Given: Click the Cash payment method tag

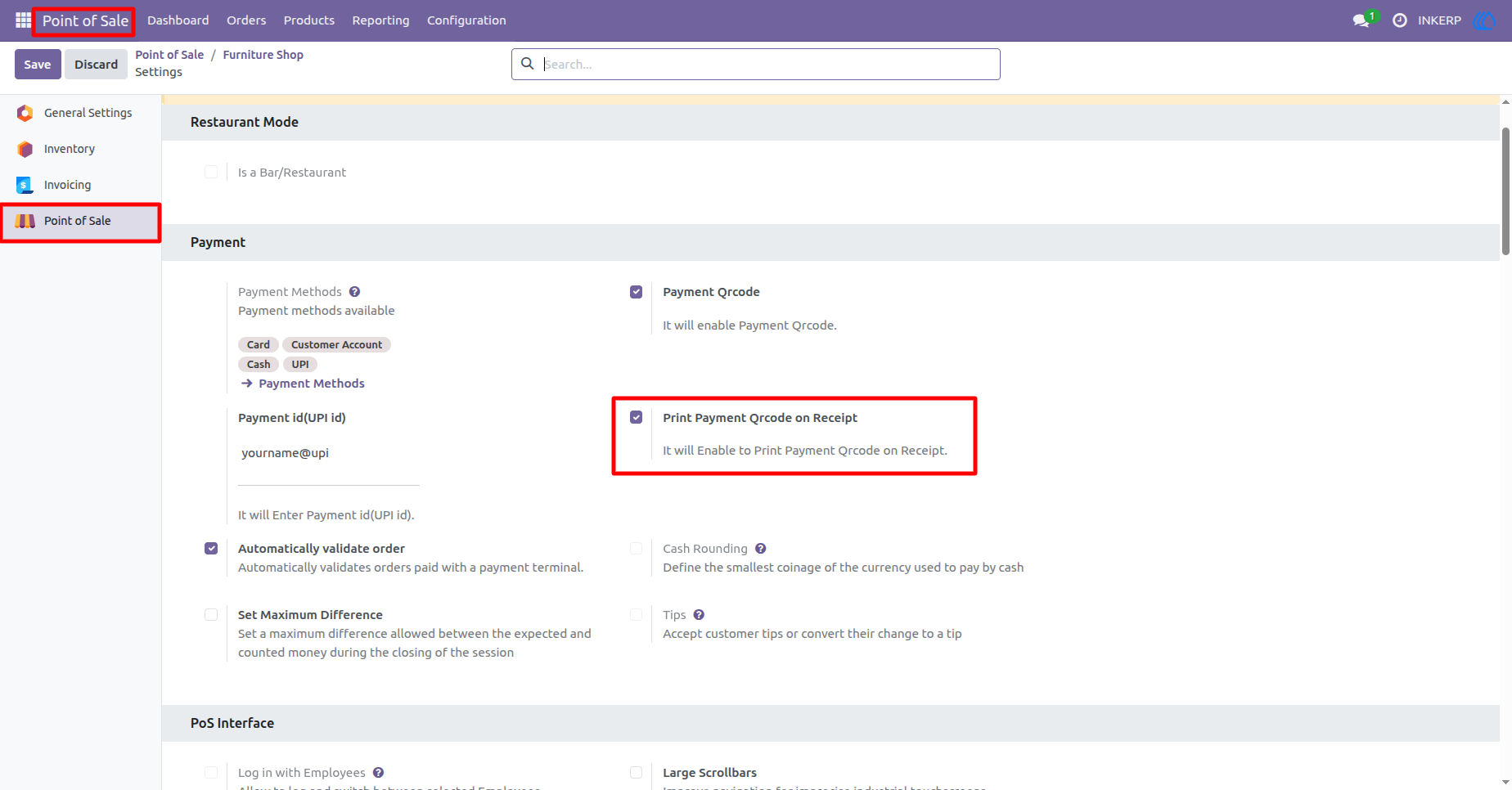Looking at the screenshot, I should 259,364.
